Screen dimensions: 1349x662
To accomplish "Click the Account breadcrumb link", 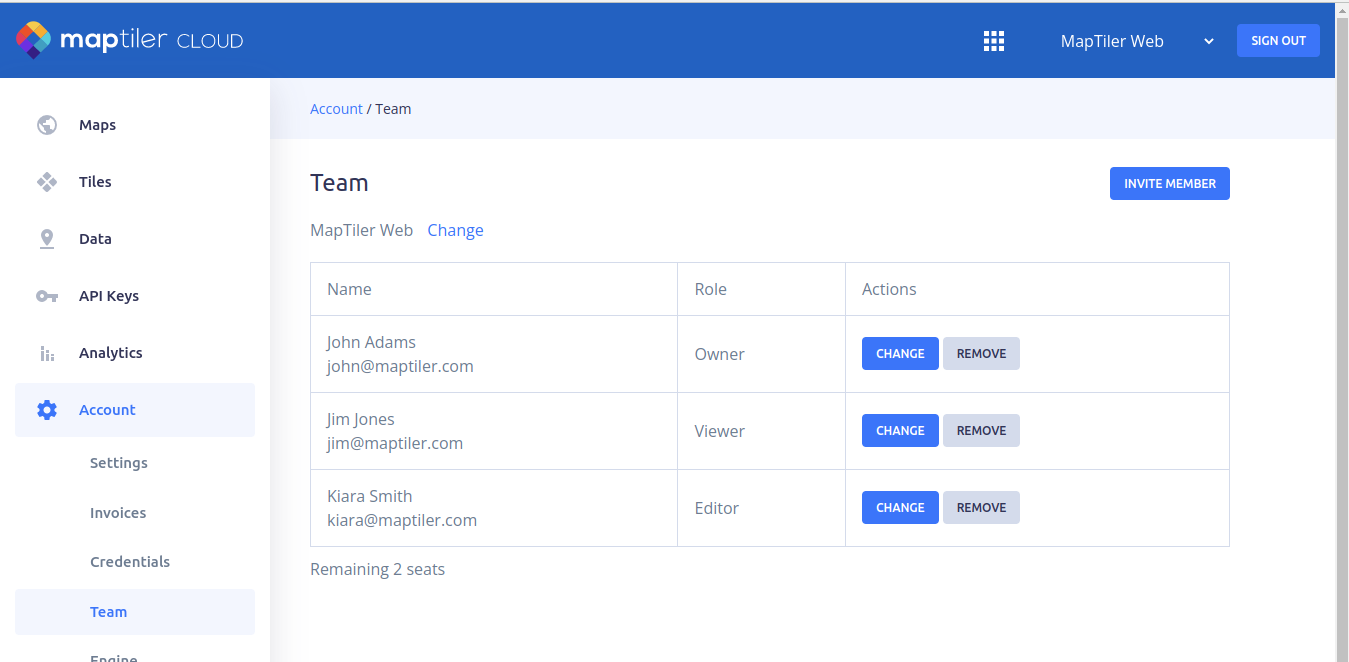I will [x=336, y=109].
